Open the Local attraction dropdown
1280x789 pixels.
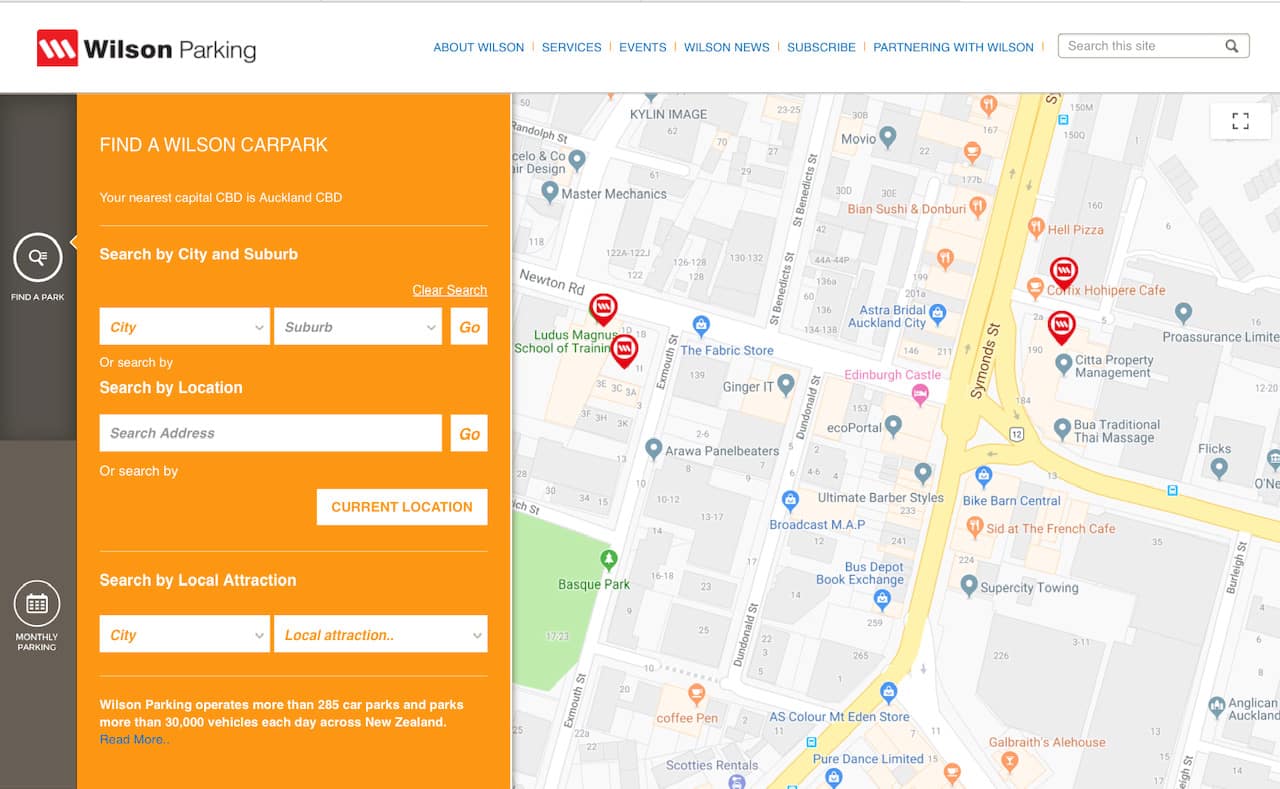[x=380, y=635]
